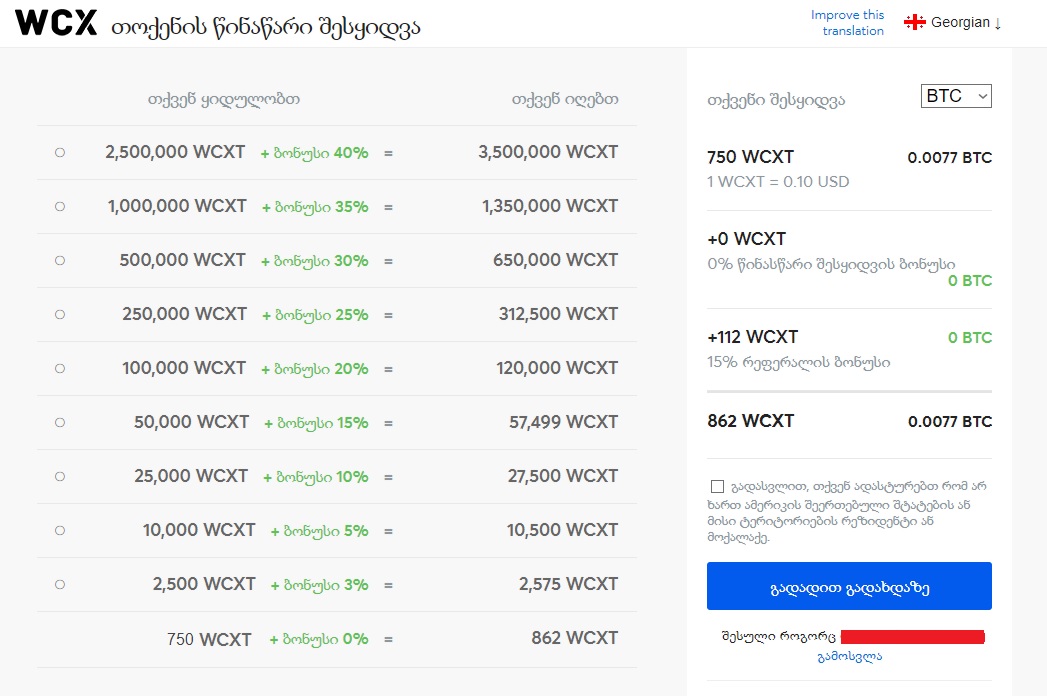Select the 25,000 WCXT radio button
Image resolution: width=1047 pixels, height=700 pixels.
60,477
